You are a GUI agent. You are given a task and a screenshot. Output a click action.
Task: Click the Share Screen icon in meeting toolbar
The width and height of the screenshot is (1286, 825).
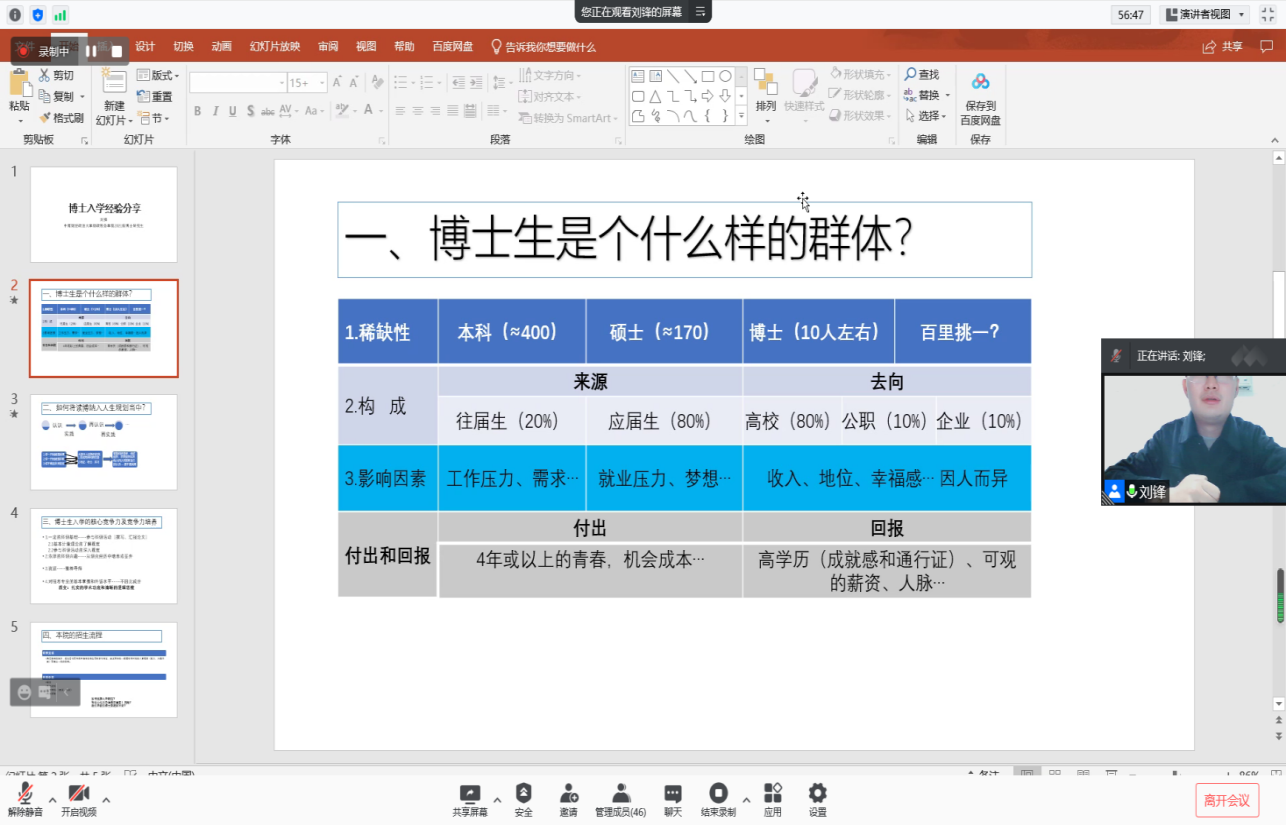pyautogui.click(x=469, y=794)
